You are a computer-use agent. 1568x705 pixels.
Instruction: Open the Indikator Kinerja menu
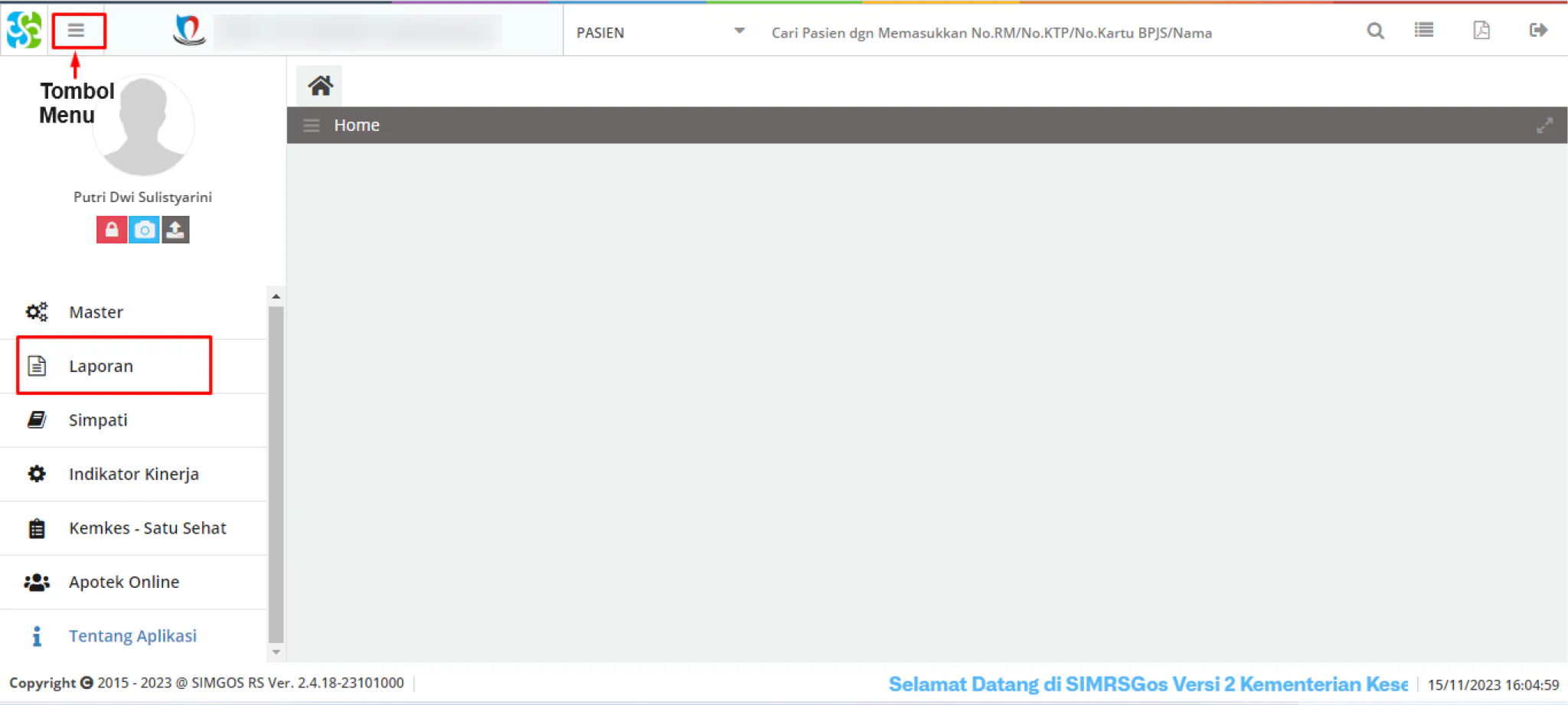[x=134, y=474]
